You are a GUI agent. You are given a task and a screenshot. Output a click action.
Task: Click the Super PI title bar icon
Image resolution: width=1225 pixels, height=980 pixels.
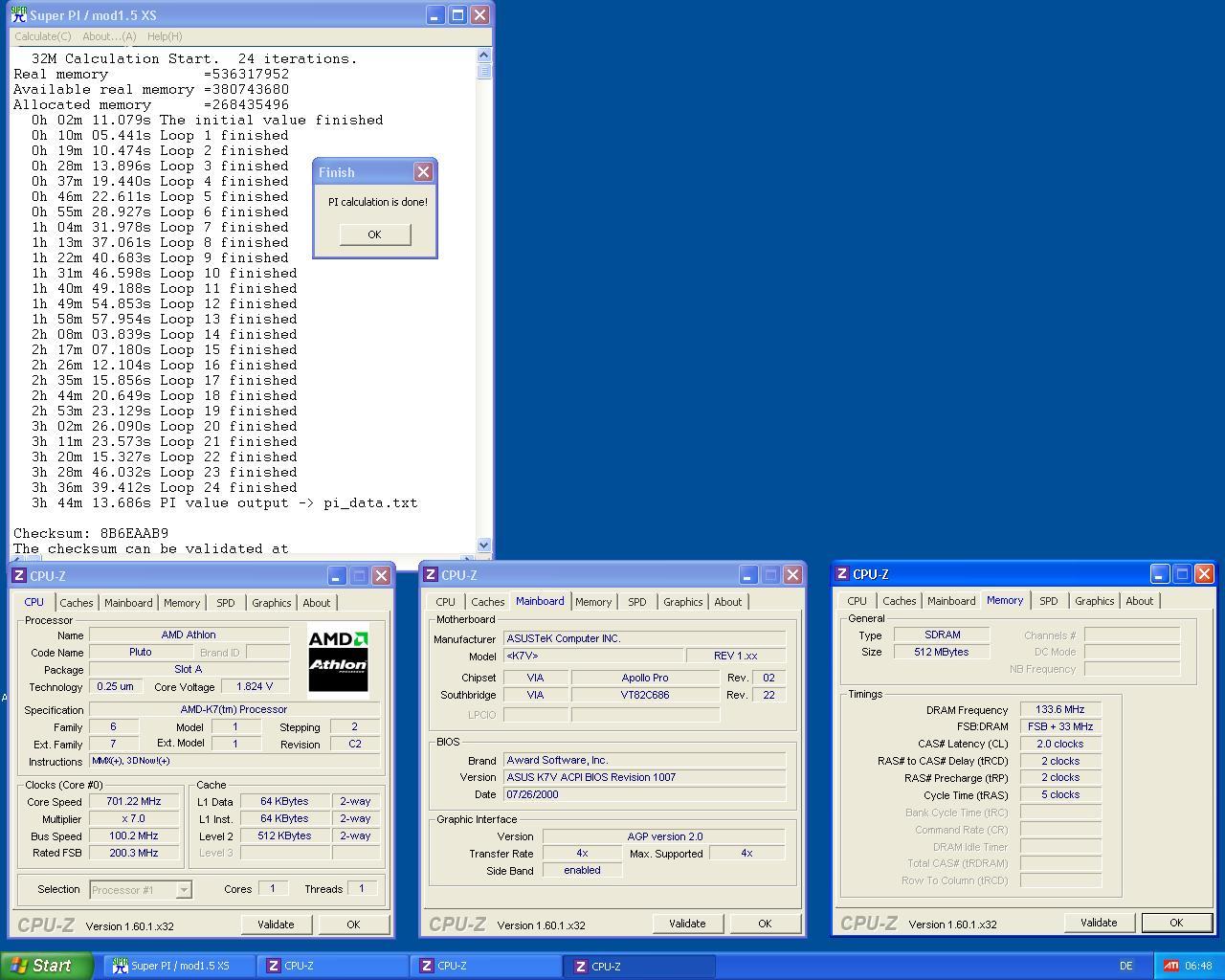click(x=18, y=15)
